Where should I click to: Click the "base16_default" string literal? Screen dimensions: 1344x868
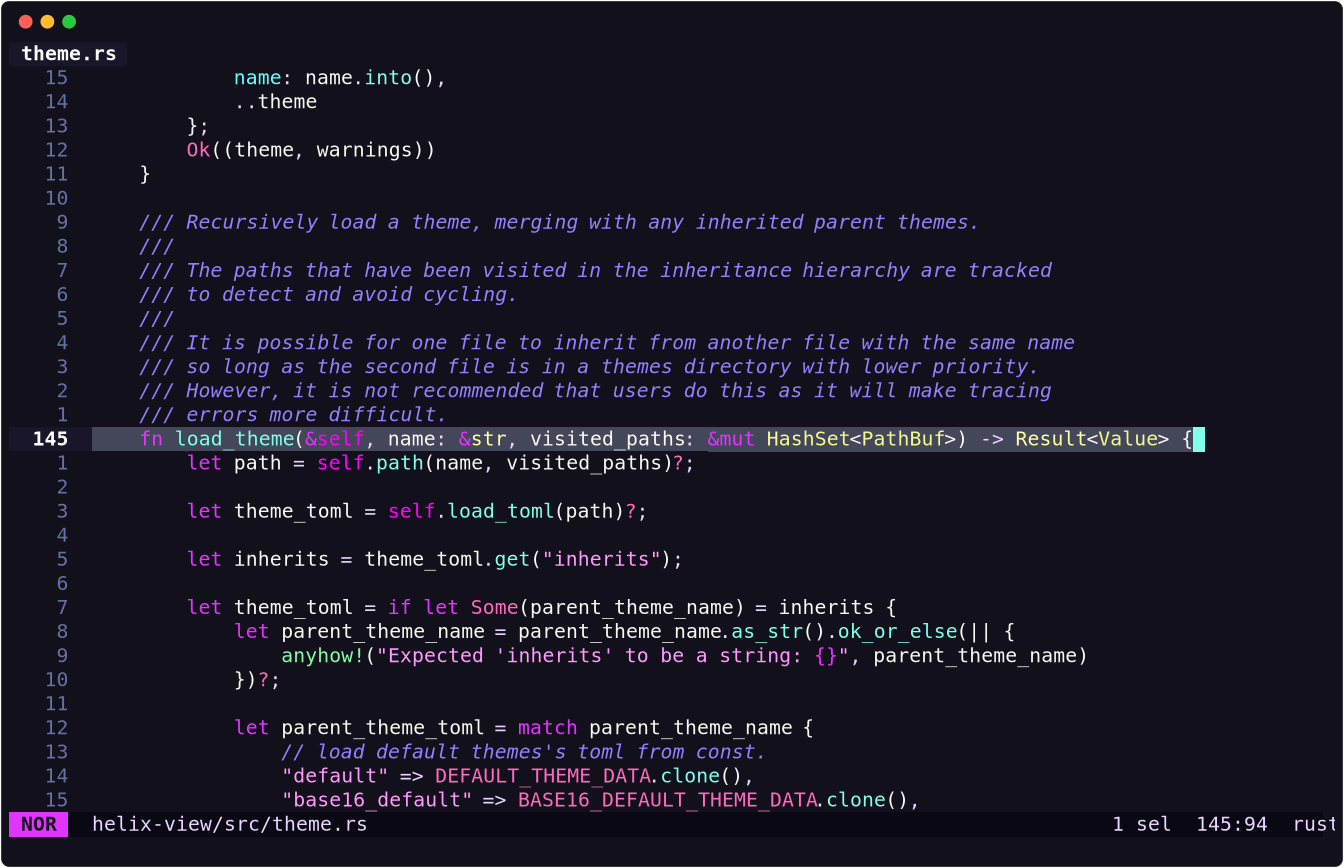click(376, 800)
